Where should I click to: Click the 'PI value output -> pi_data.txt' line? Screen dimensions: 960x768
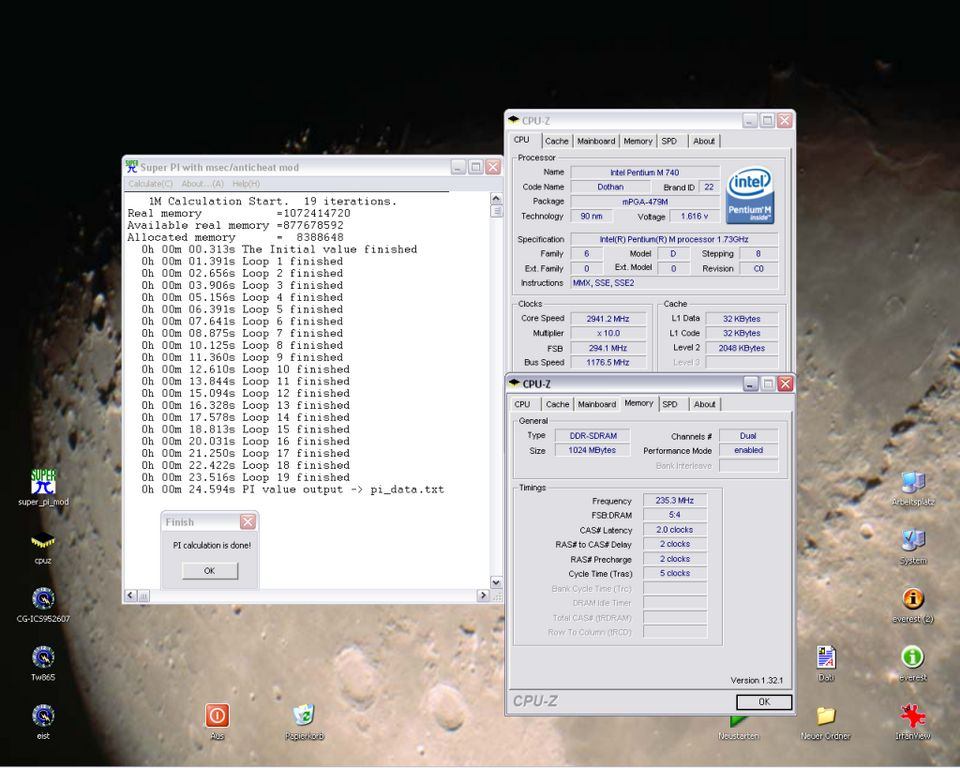coord(293,490)
